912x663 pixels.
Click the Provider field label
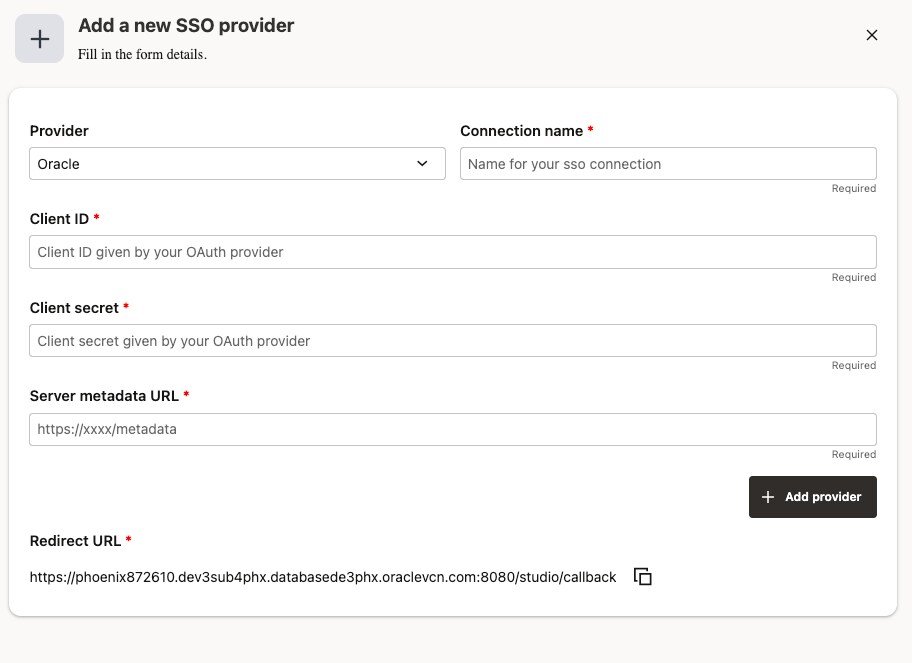59,131
